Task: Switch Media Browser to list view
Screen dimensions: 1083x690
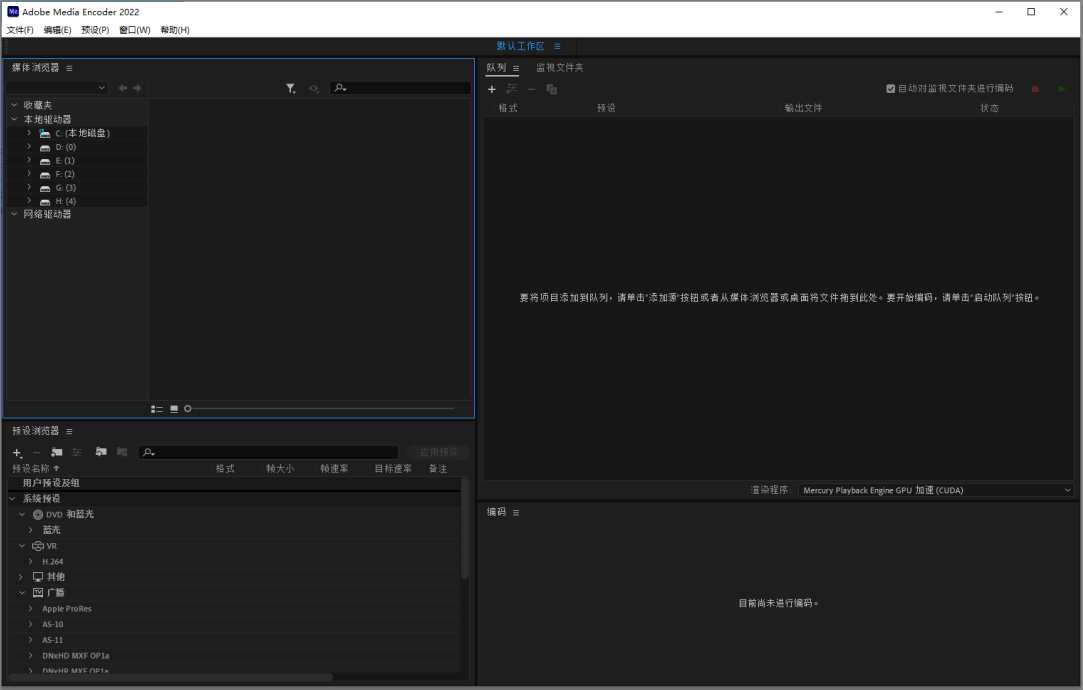Action: (x=157, y=409)
